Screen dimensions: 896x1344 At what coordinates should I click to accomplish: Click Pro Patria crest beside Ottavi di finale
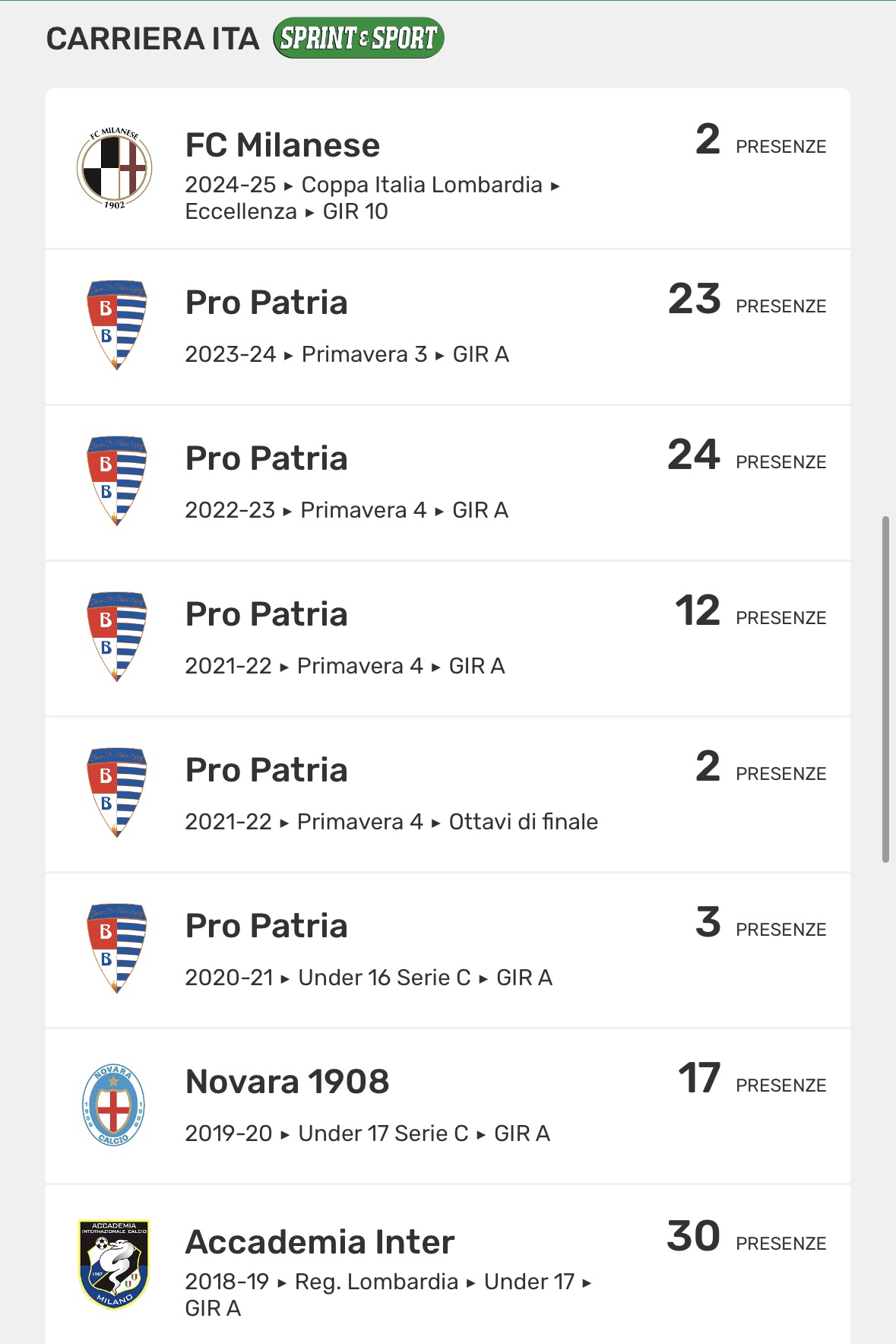pos(116,793)
